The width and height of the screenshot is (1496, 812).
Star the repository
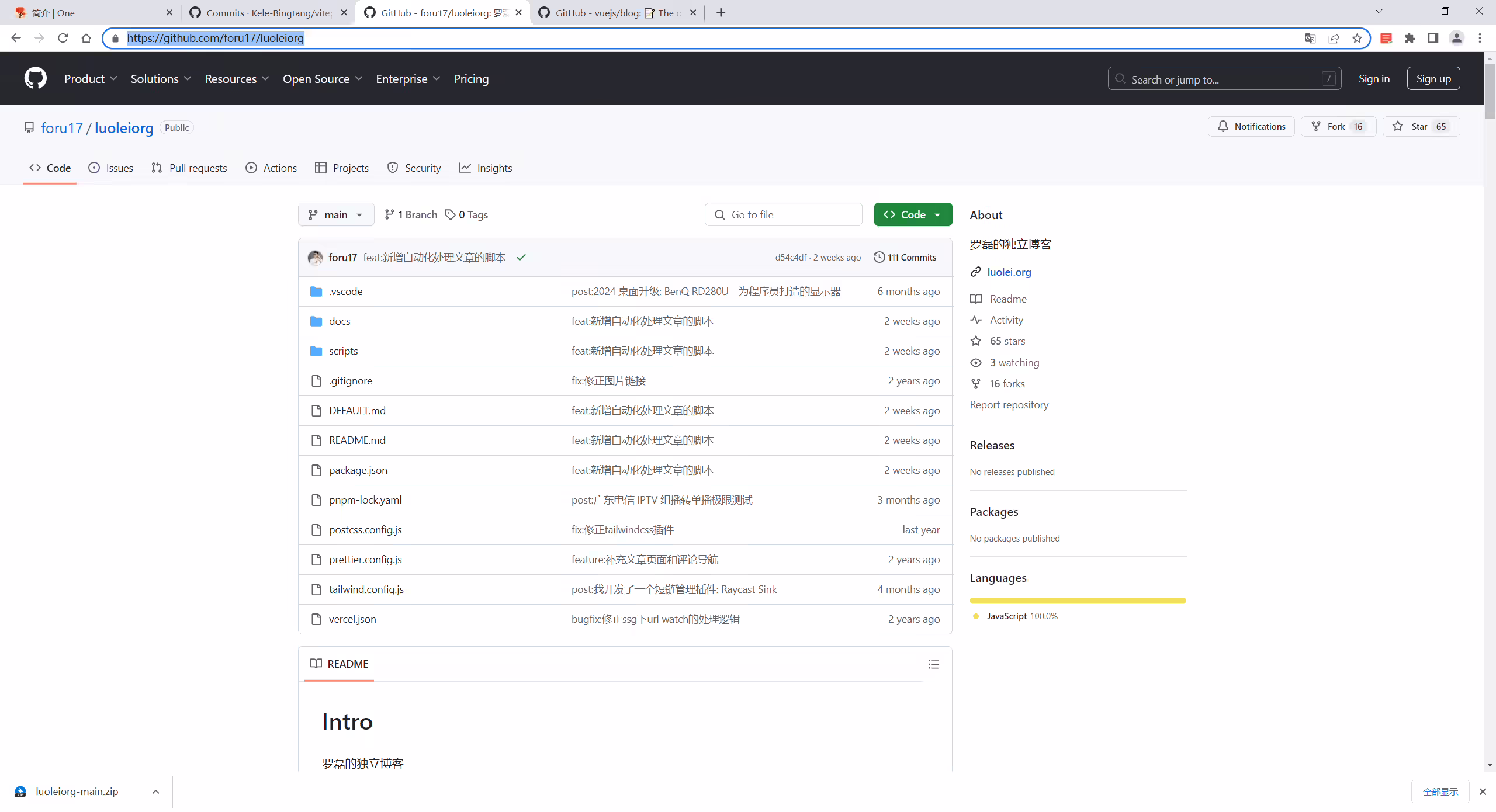[x=1421, y=126]
